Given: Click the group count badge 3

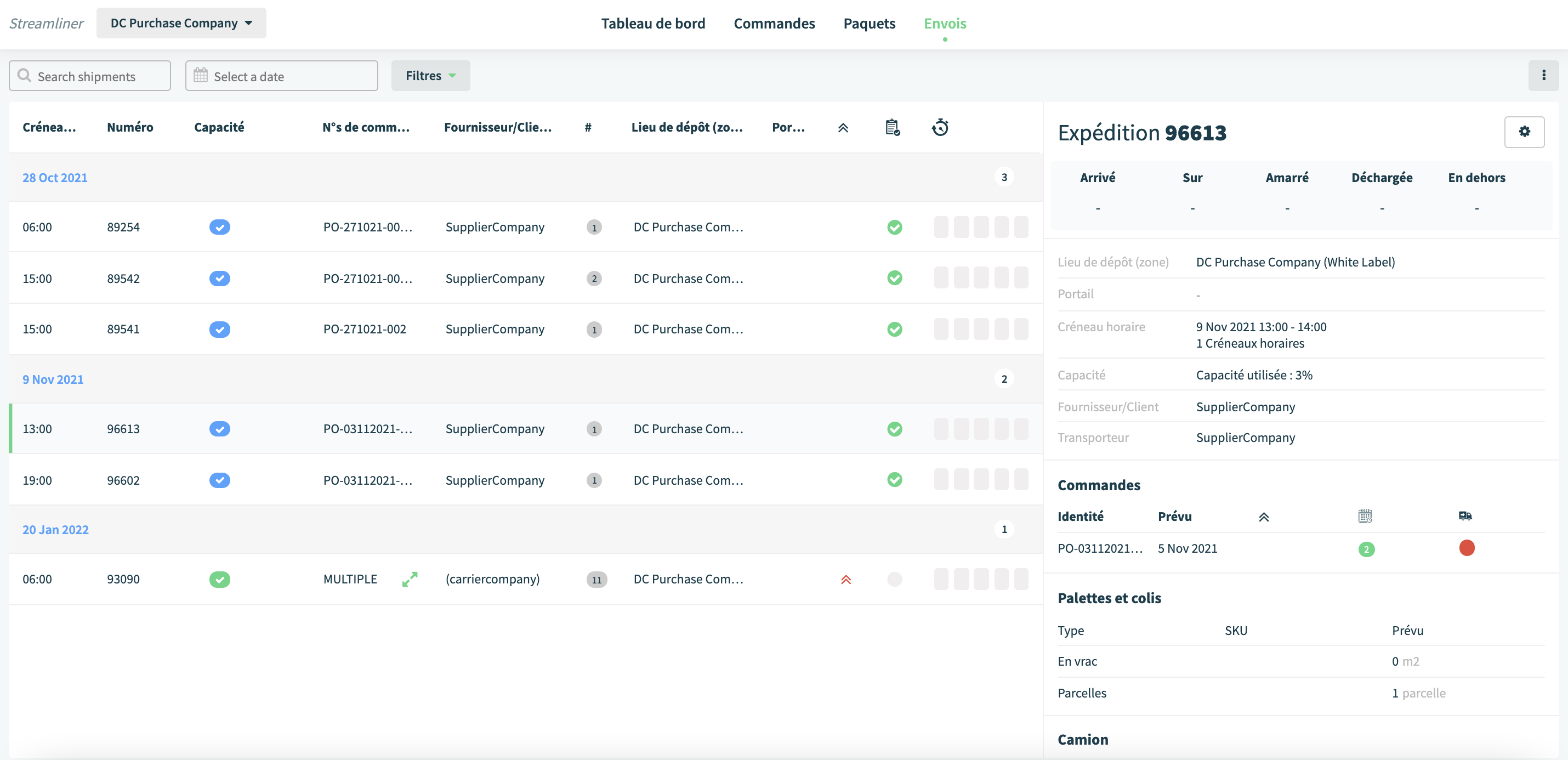Looking at the screenshot, I should [x=1004, y=177].
